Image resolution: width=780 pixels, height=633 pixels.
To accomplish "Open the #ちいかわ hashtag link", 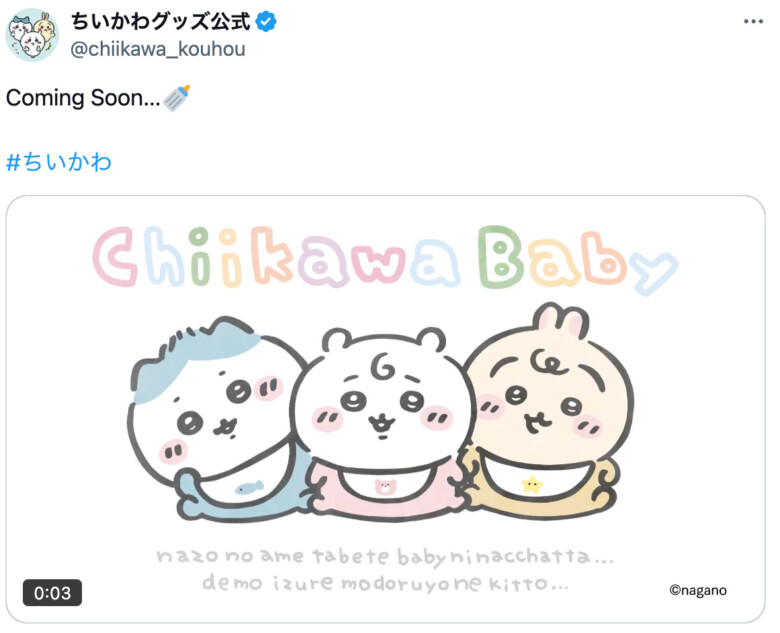I will (x=59, y=162).
